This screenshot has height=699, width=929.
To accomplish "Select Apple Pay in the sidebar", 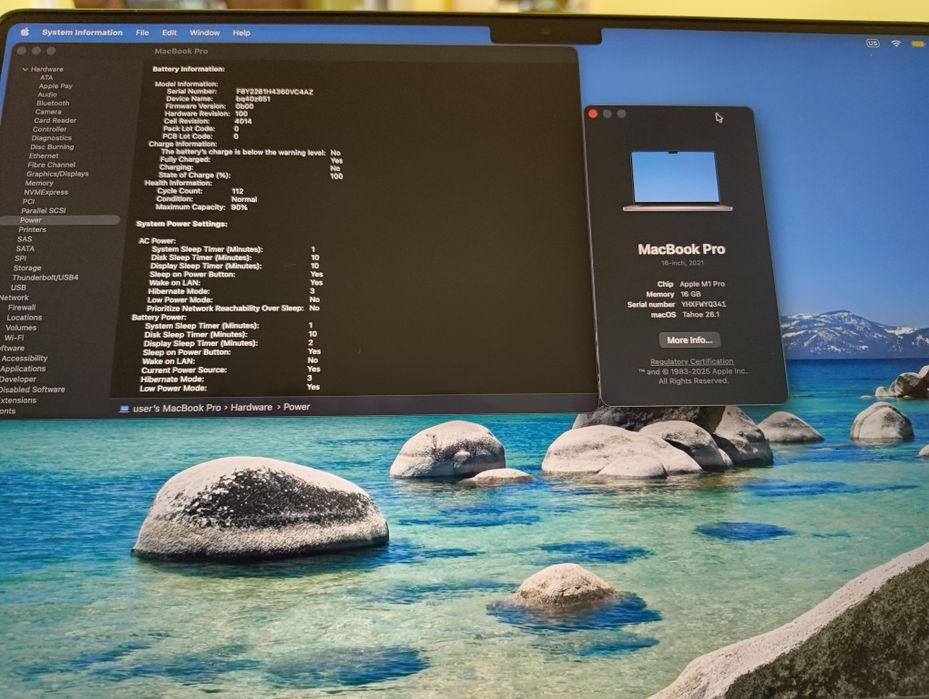I will point(56,86).
